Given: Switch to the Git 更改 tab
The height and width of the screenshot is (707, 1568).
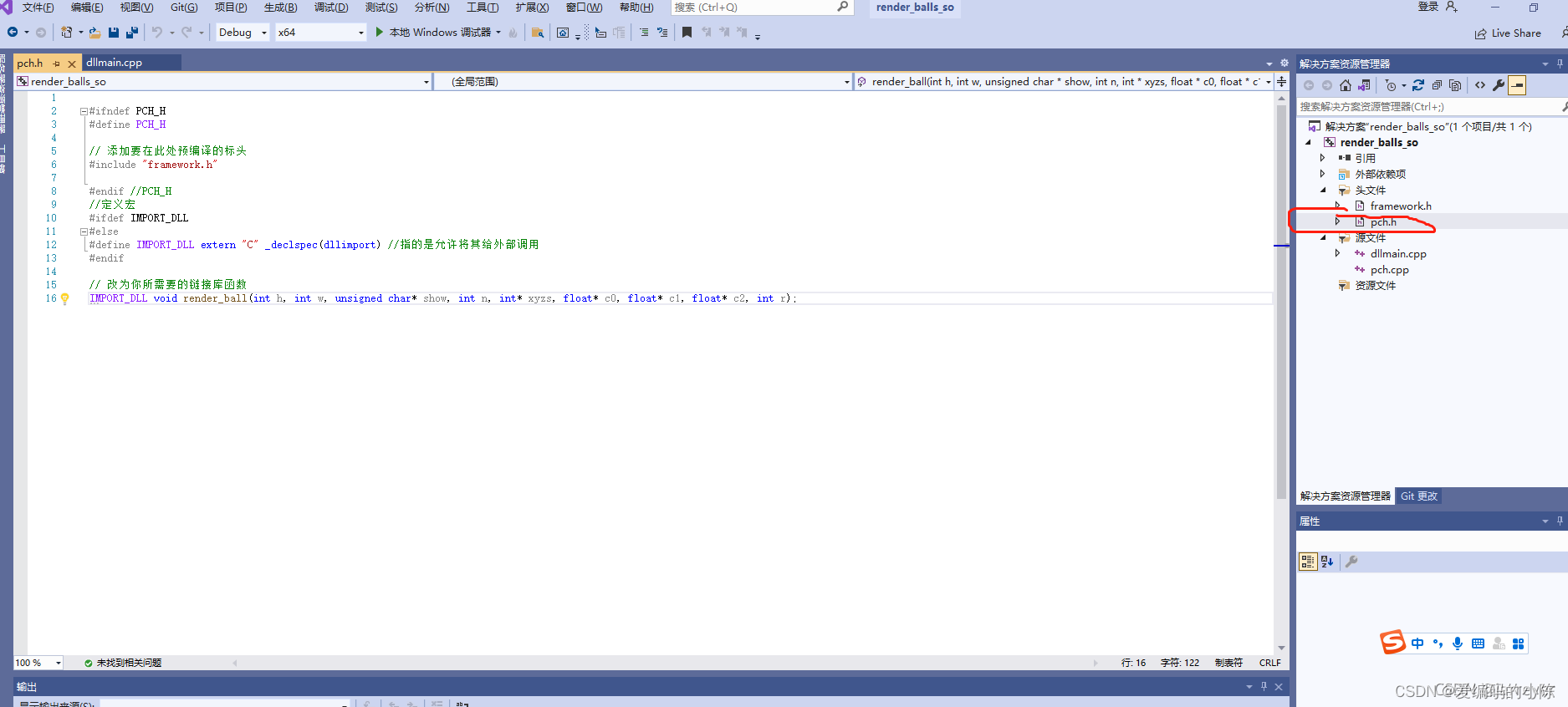Looking at the screenshot, I should (1419, 496).
